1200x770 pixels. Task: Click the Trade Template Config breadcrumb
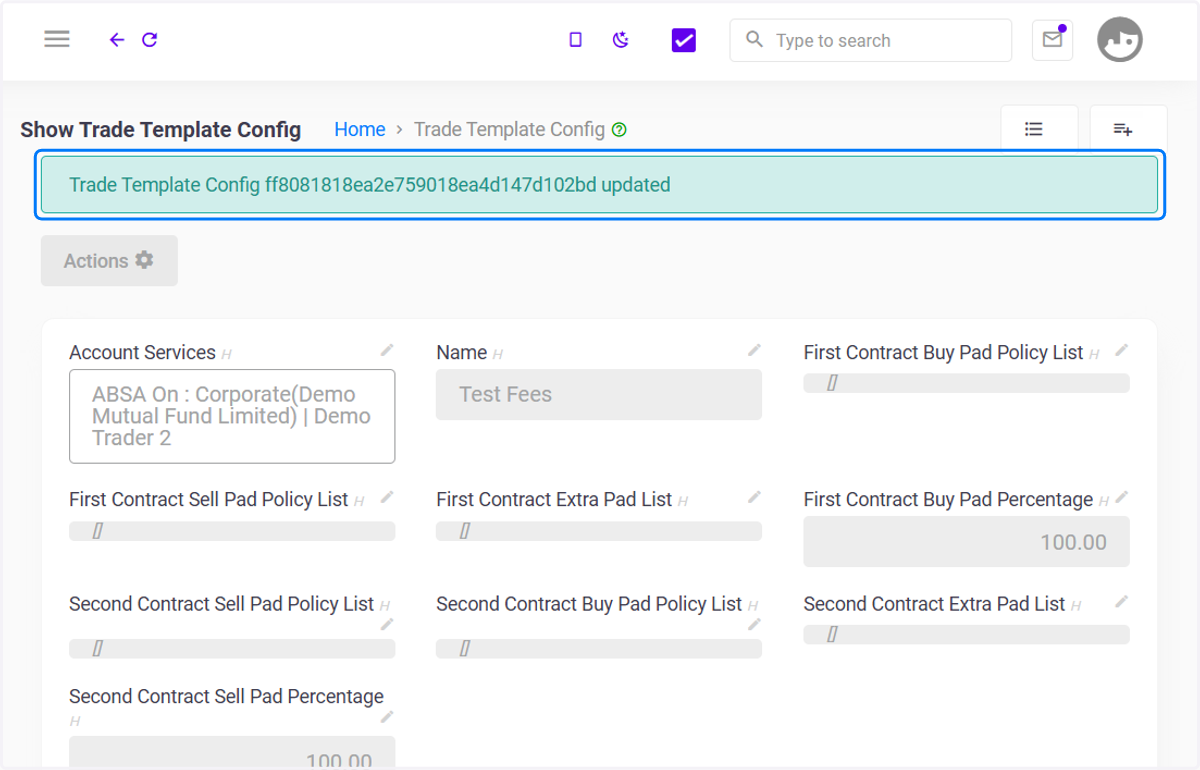pos(509,129)
